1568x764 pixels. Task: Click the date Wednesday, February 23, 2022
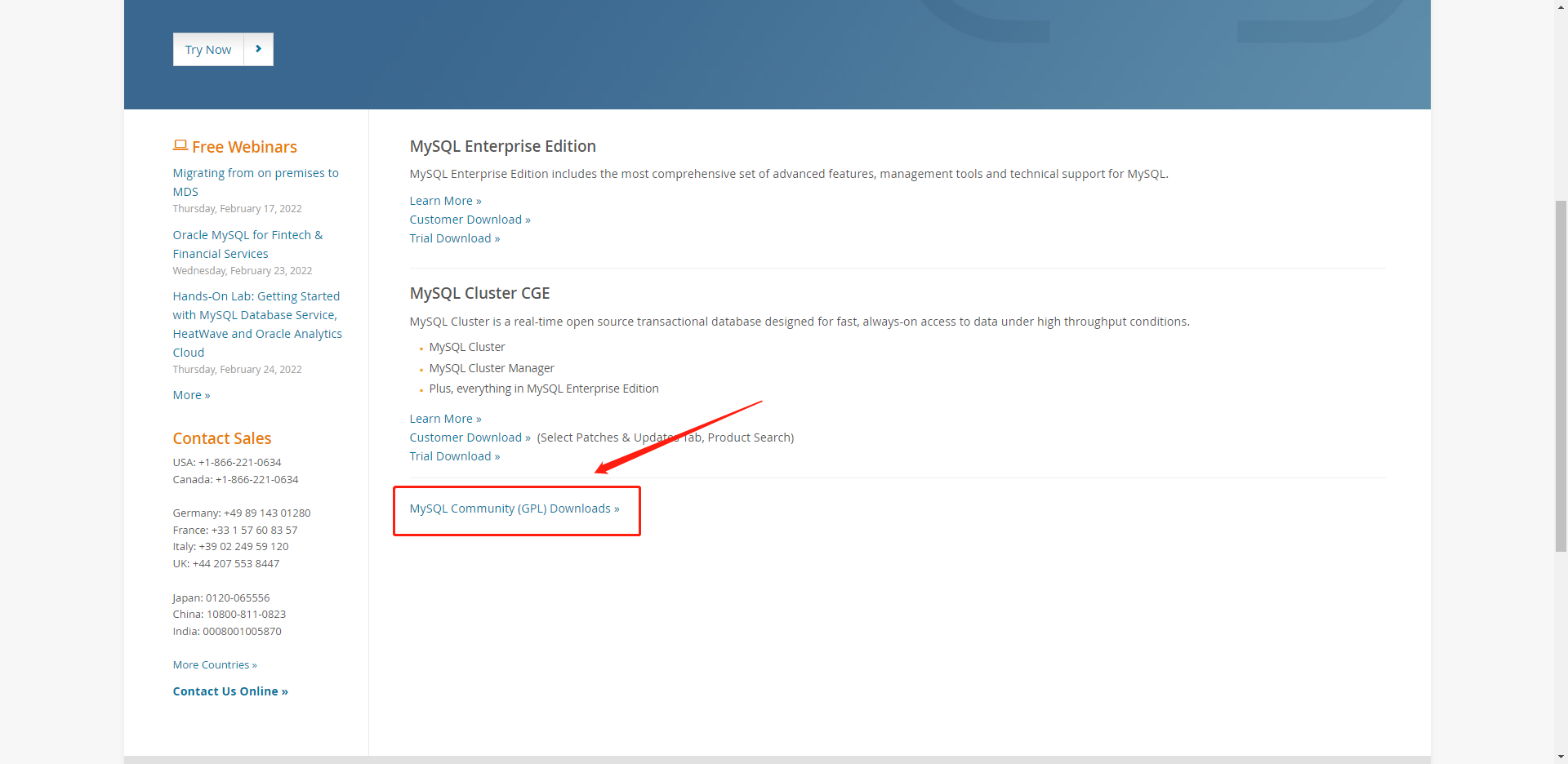pyautogui.click(x=243, y=271)
